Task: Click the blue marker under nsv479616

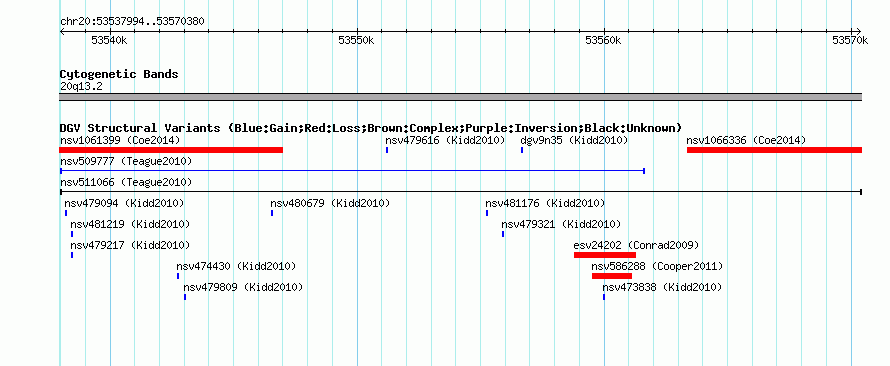Action: [387, 150]
